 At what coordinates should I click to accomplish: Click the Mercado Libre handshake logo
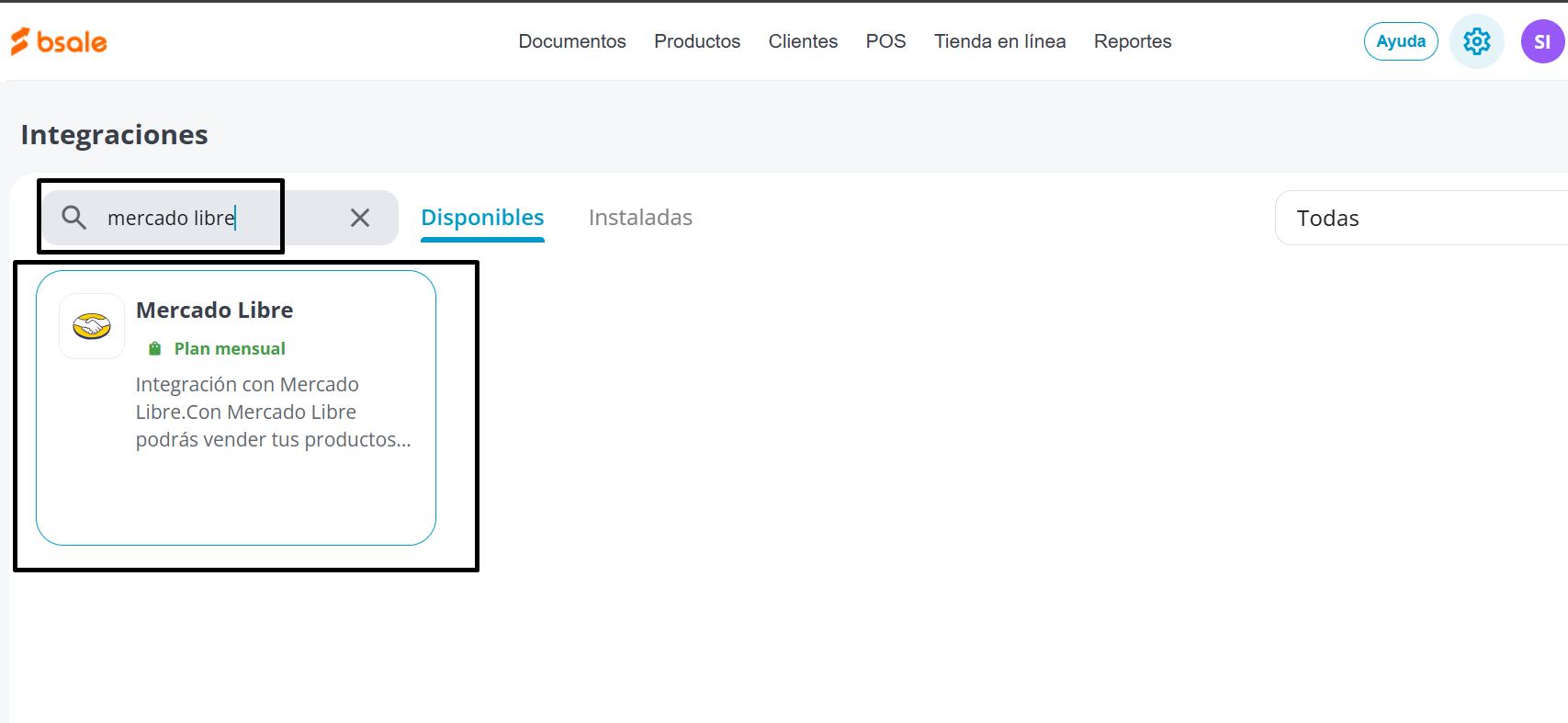(x=92, y=326)
